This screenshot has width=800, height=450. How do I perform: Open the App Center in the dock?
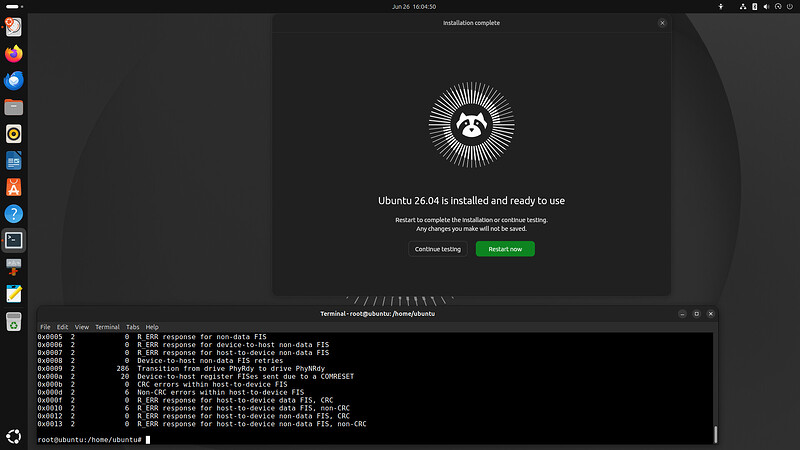13,187
